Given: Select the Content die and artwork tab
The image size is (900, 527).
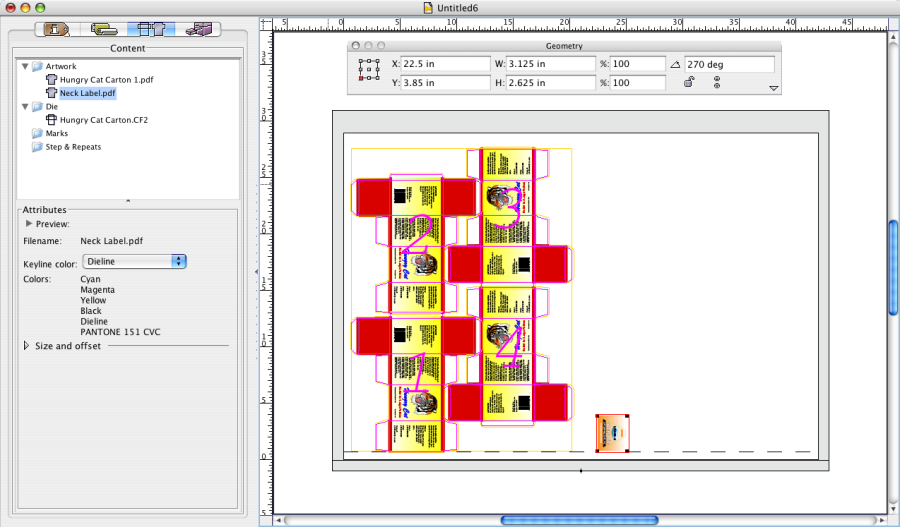Looking at the screenshot, I should point(151,29).
